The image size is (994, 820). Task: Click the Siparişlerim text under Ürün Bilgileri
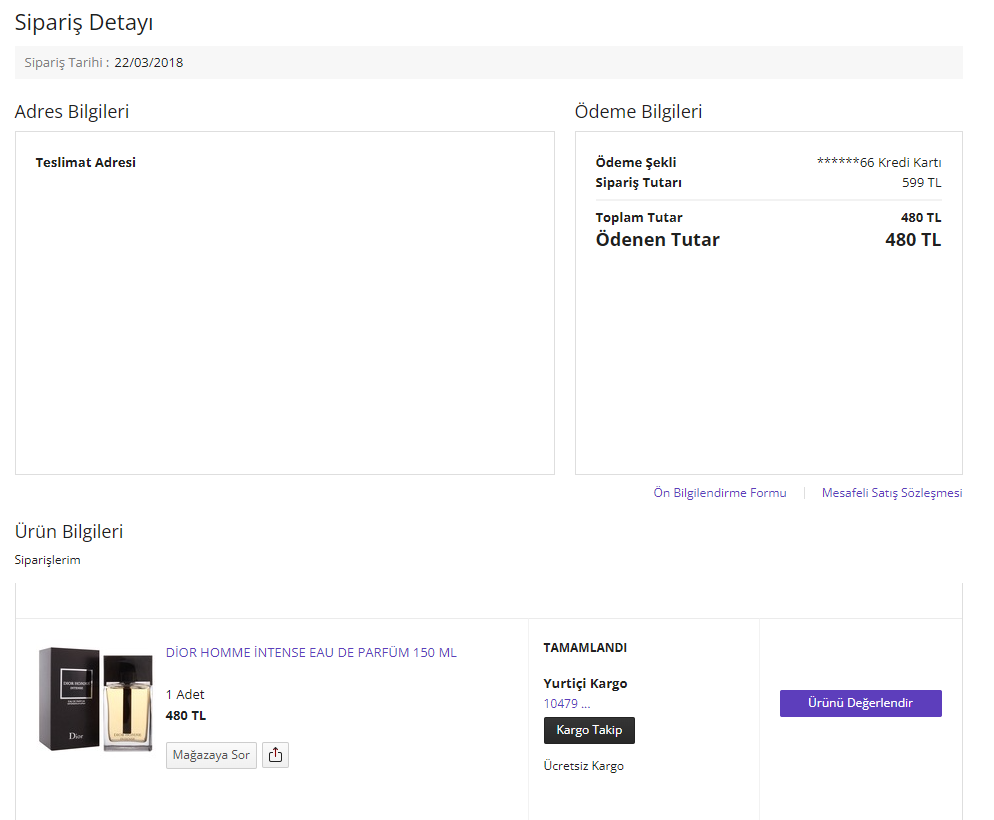48,560
